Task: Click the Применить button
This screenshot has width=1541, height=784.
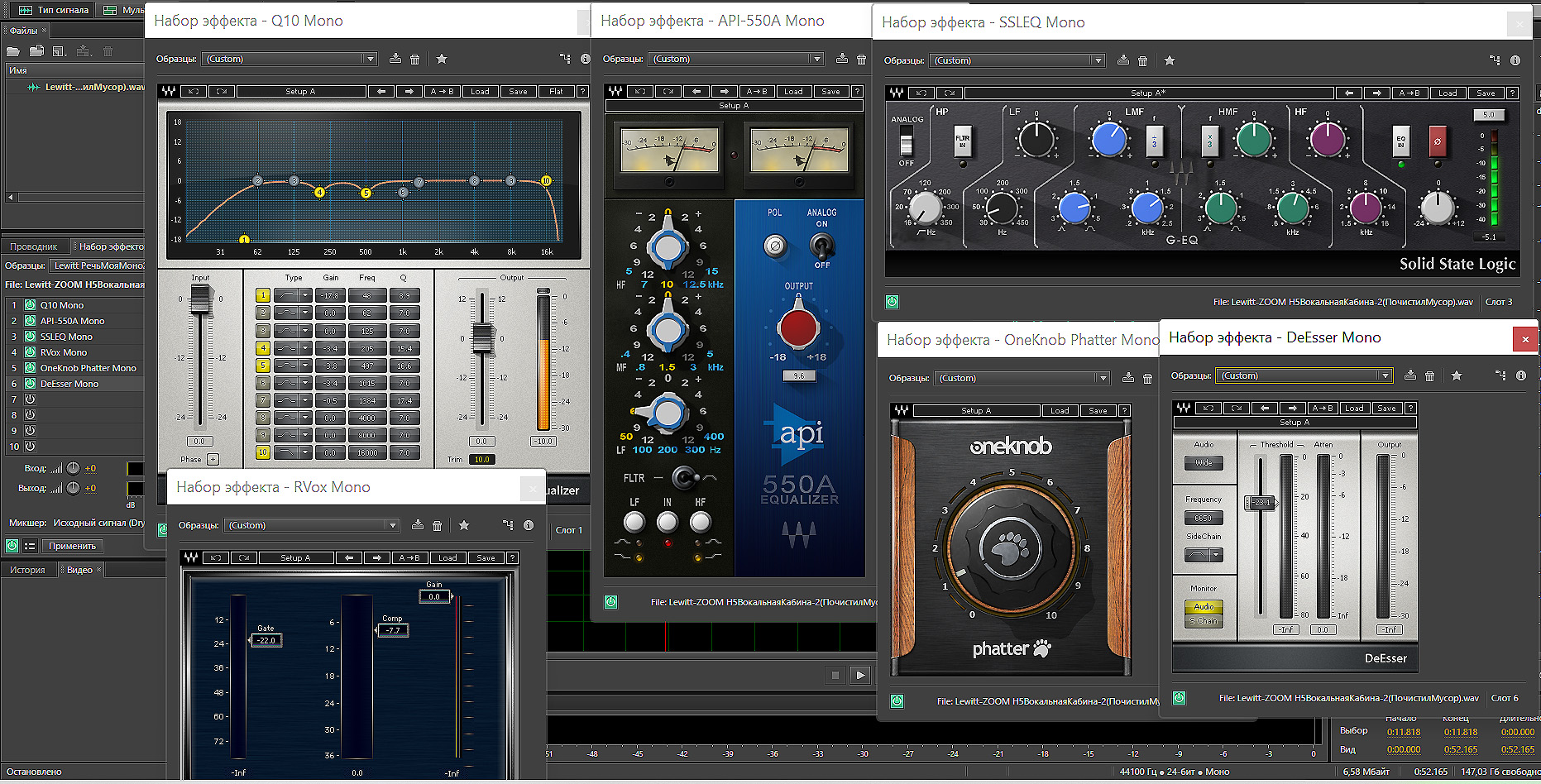Action: tap(72, 546)
